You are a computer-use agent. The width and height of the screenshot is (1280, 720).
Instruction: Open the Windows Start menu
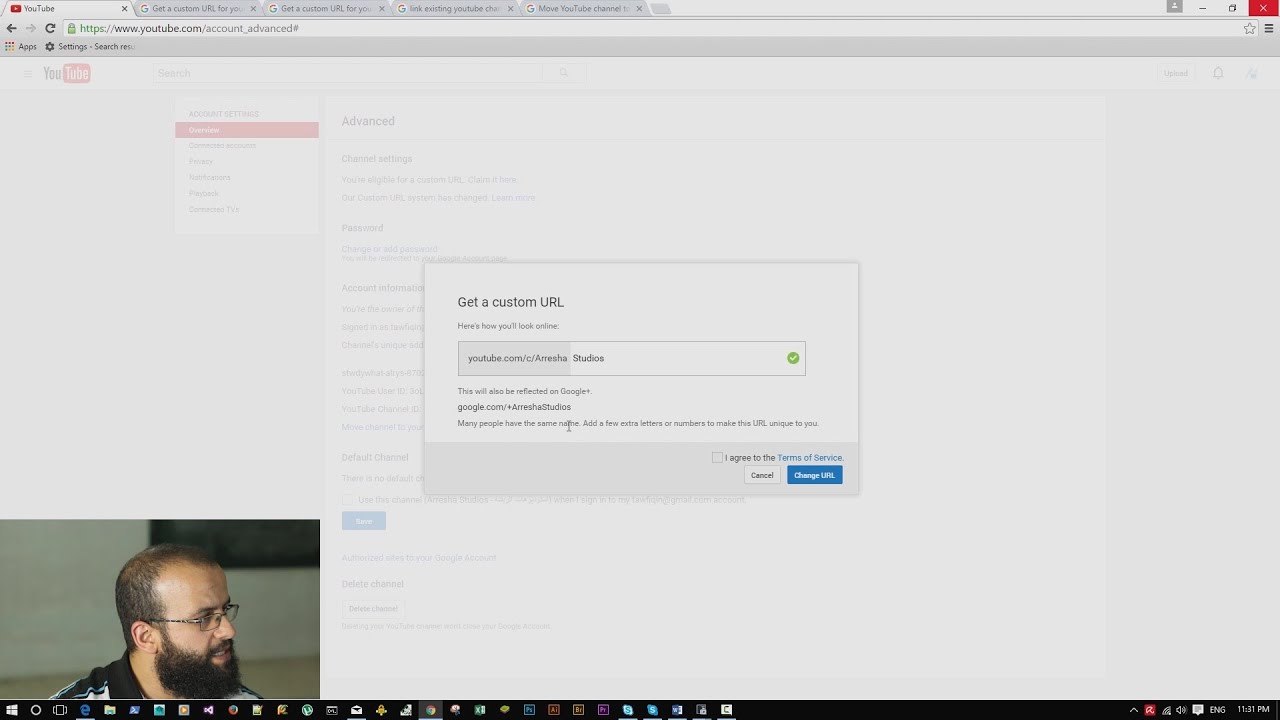pos(12,710)
